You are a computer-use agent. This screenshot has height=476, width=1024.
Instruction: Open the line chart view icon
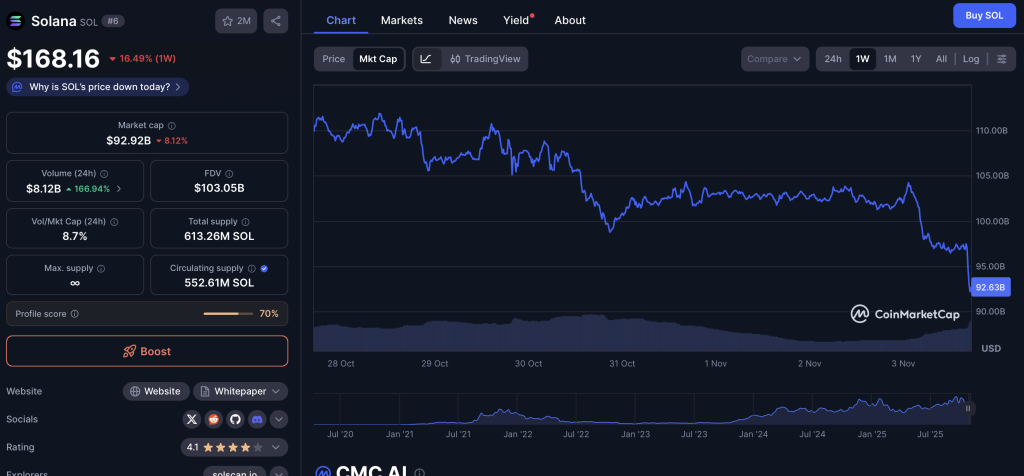tap(426, 59)
